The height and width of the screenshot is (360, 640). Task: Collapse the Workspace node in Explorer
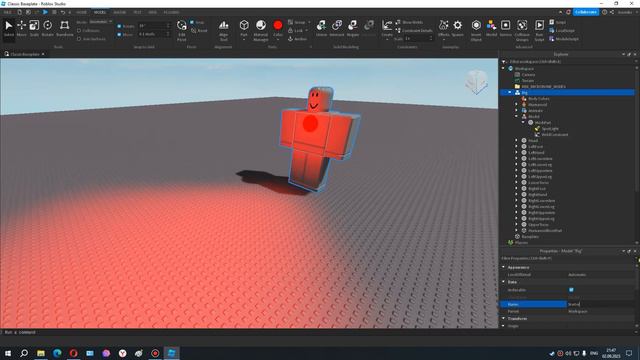[x=503, y=69]
